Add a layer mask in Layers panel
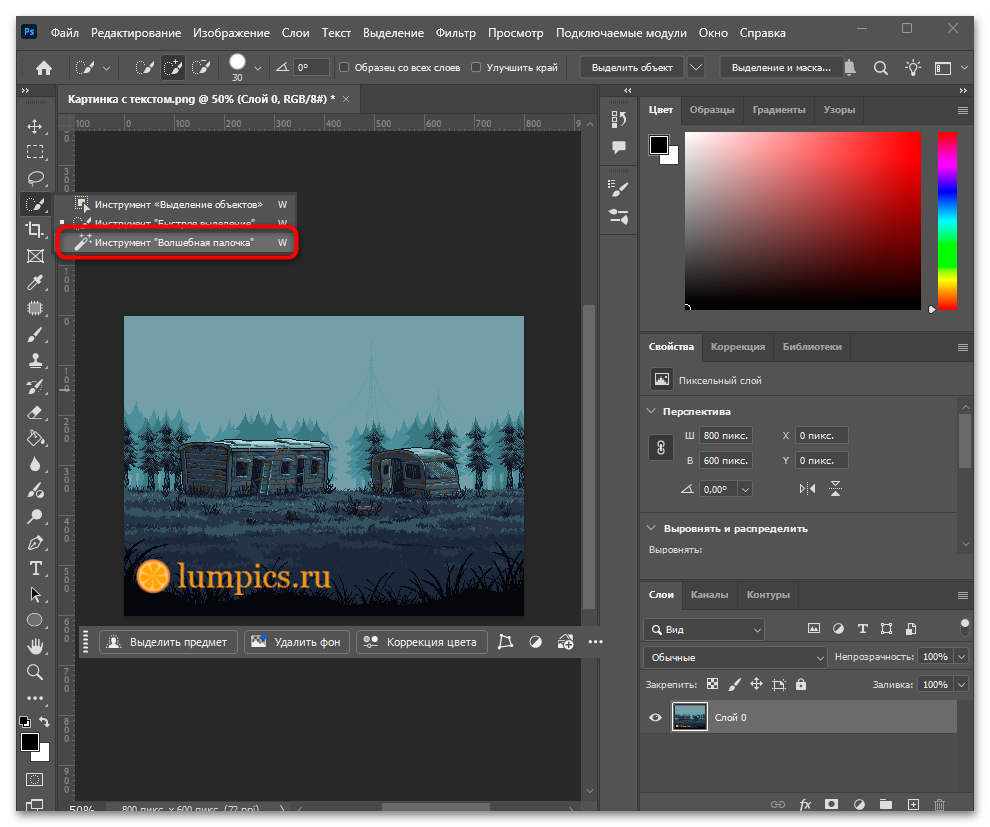 point(832,804)
